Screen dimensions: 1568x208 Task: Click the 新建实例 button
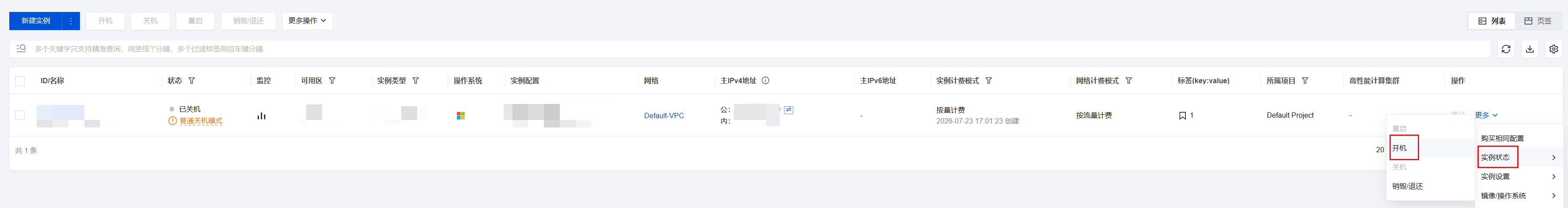coord(36,21)
